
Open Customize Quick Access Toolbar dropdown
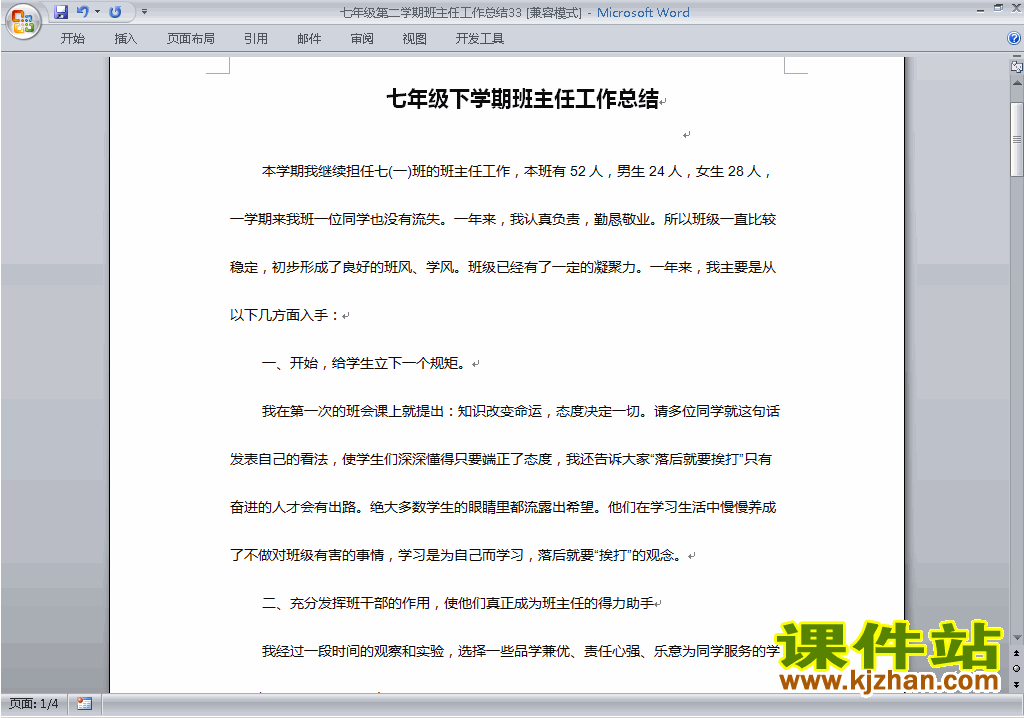pos(144,12)
